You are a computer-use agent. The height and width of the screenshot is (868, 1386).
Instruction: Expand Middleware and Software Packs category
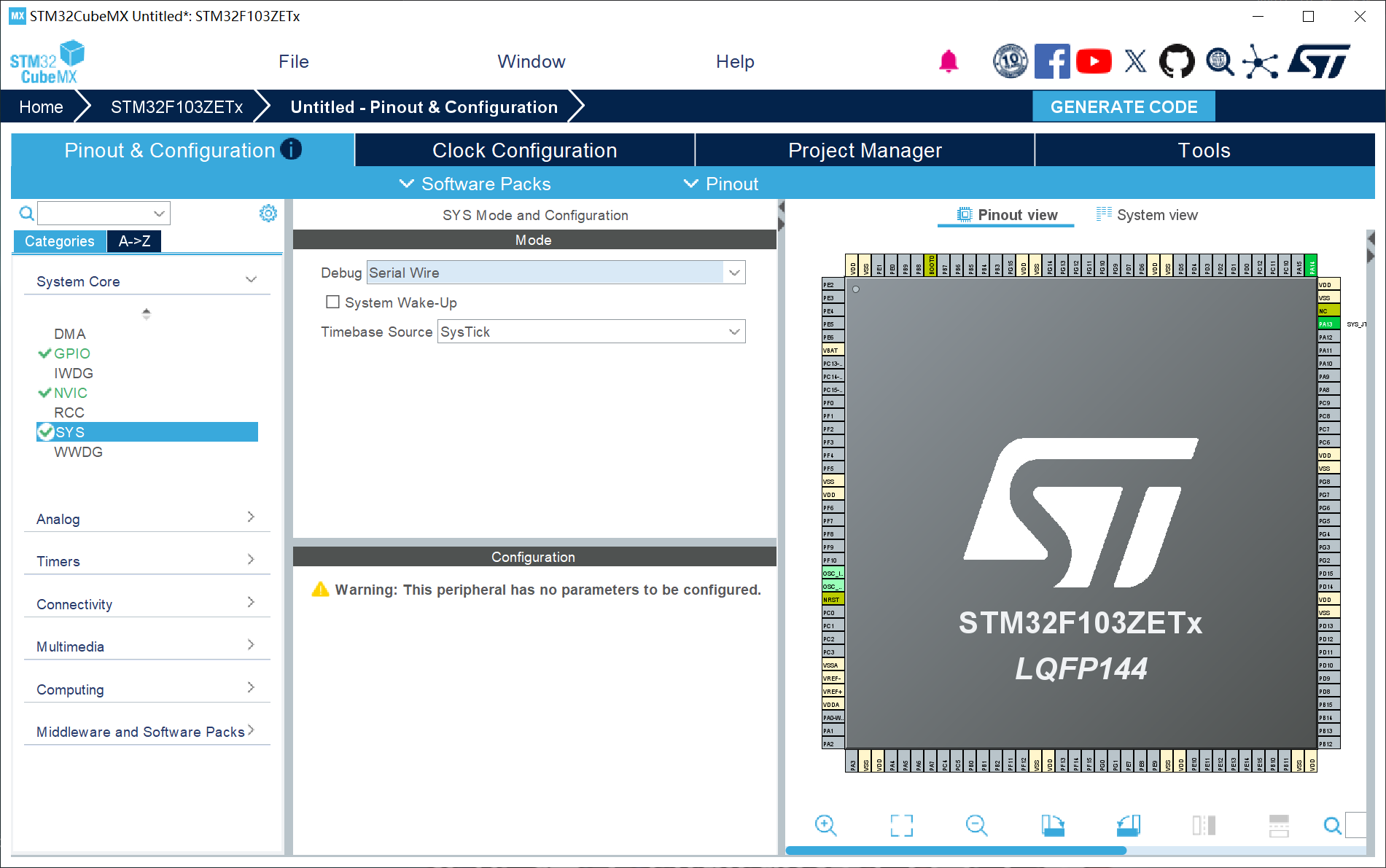pyautogui.click(x=147, y=732)
